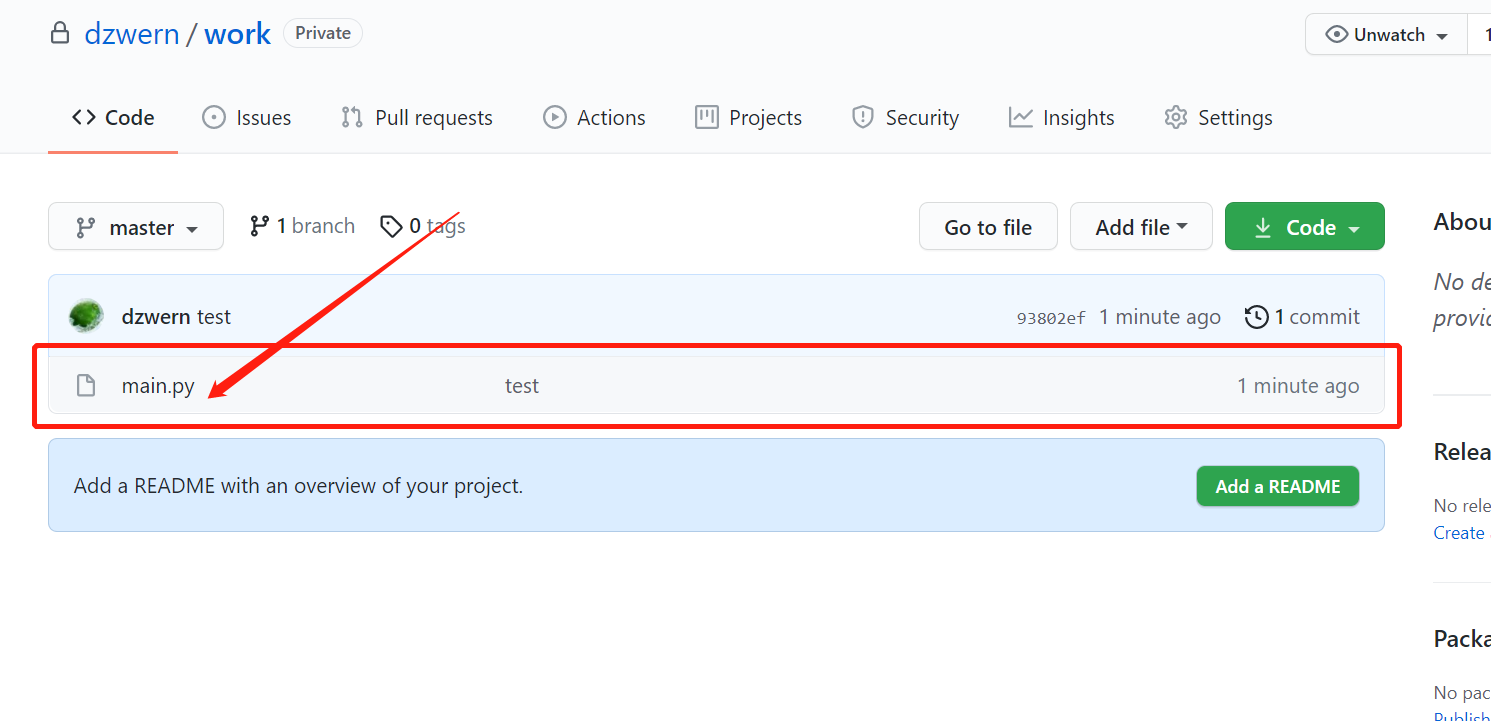The image size is (1491, 721).
Task: Expand the green Code dropdown
Action: pos(1304,226)
